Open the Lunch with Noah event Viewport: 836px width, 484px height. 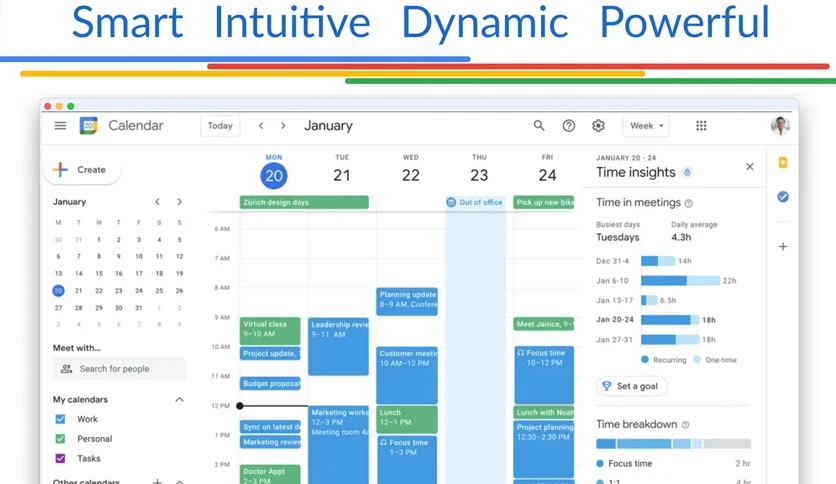(544, 412)
